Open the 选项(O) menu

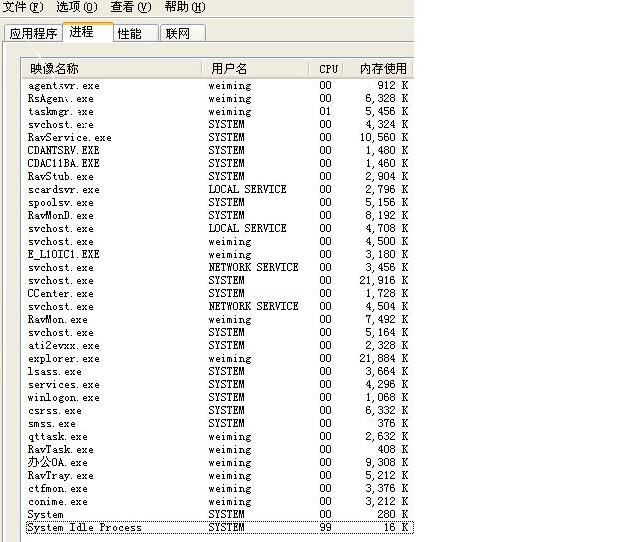(x=77, y=7)
